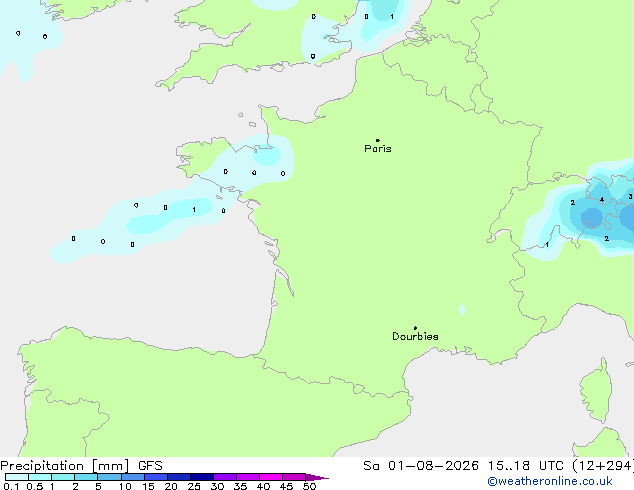This screenshot has width=634, height=490.
Task: Select the 20 mm legend color swatch
Action: pyautogui.click(x=179, y=477)
